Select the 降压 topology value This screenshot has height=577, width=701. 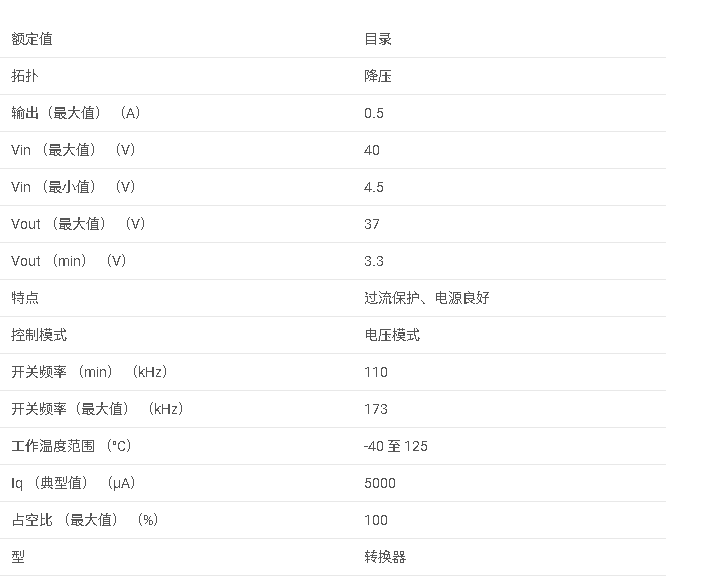coord(377,76)
